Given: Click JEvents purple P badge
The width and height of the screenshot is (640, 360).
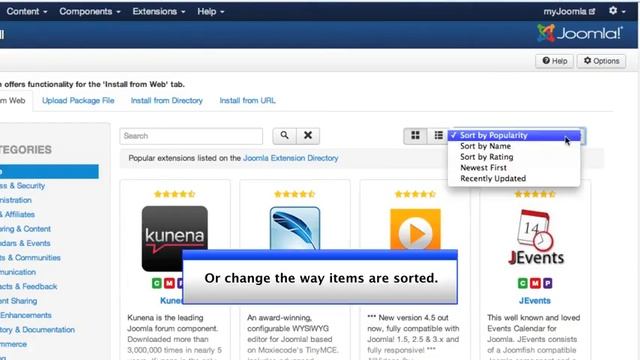Looking at the screenshot, I should pyautogui.click(x=547, y=283).
